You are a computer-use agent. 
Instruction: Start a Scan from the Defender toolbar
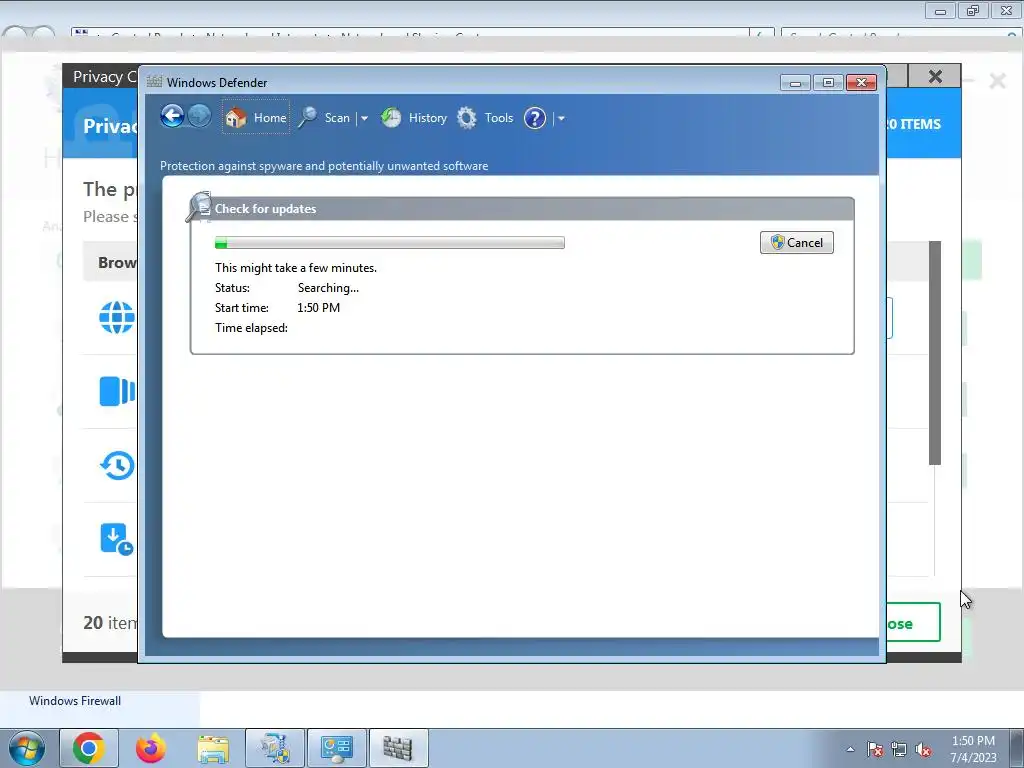pos(337,118)
